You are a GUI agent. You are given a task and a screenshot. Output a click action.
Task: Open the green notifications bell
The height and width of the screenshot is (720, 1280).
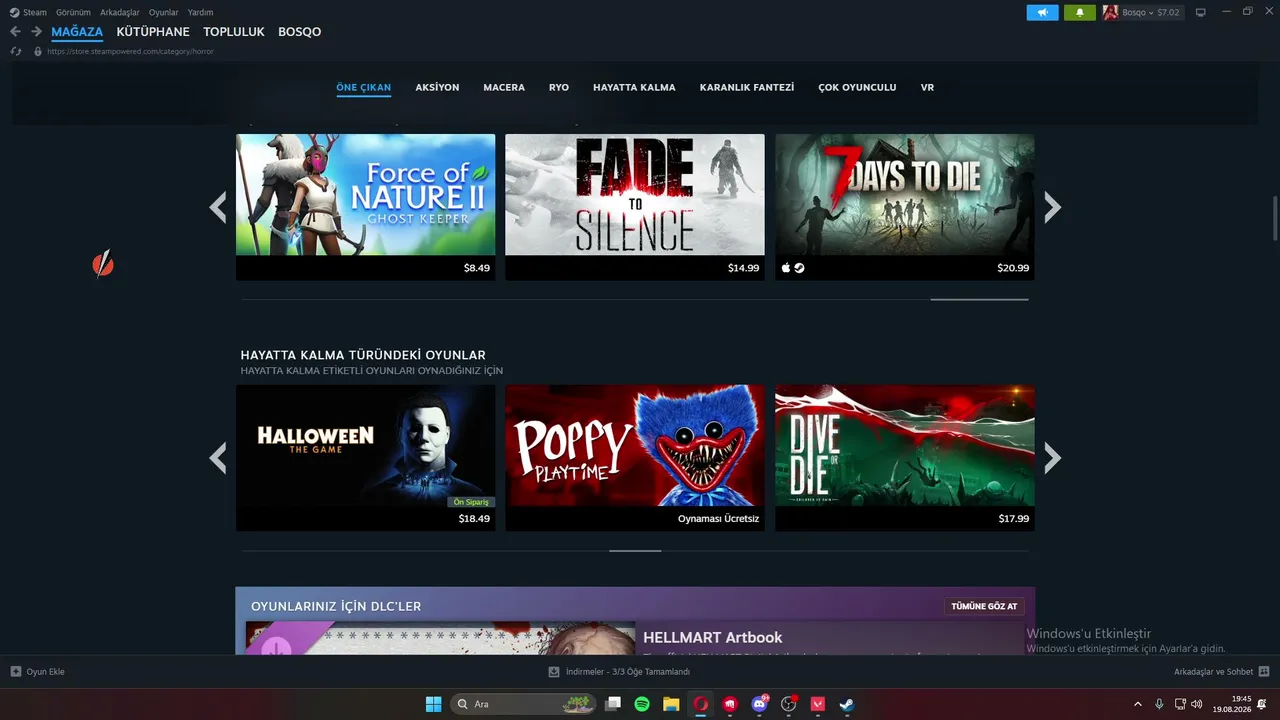coord(1080,13)
